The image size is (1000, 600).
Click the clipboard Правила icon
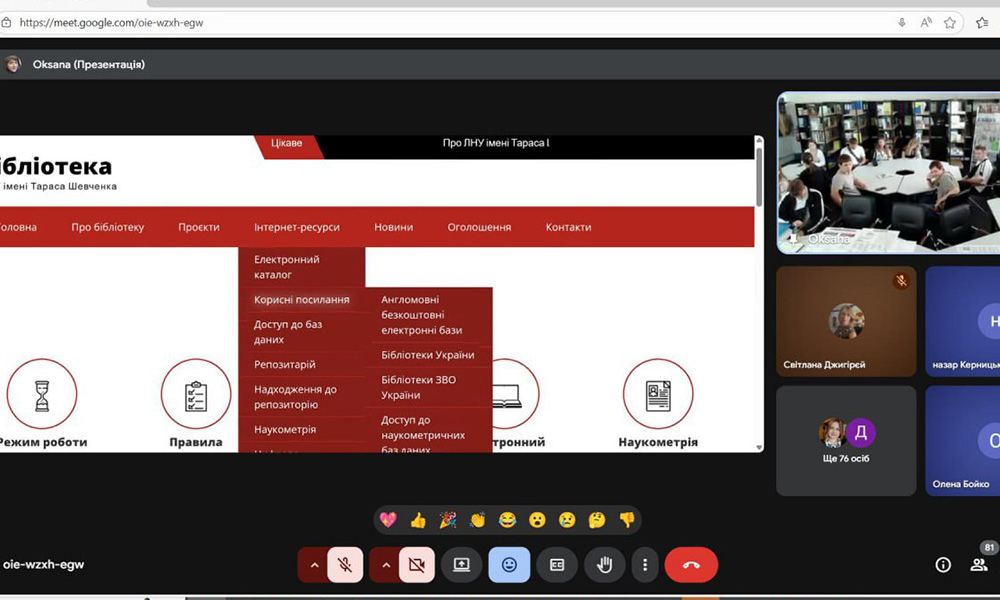click(x=196, y=394)
